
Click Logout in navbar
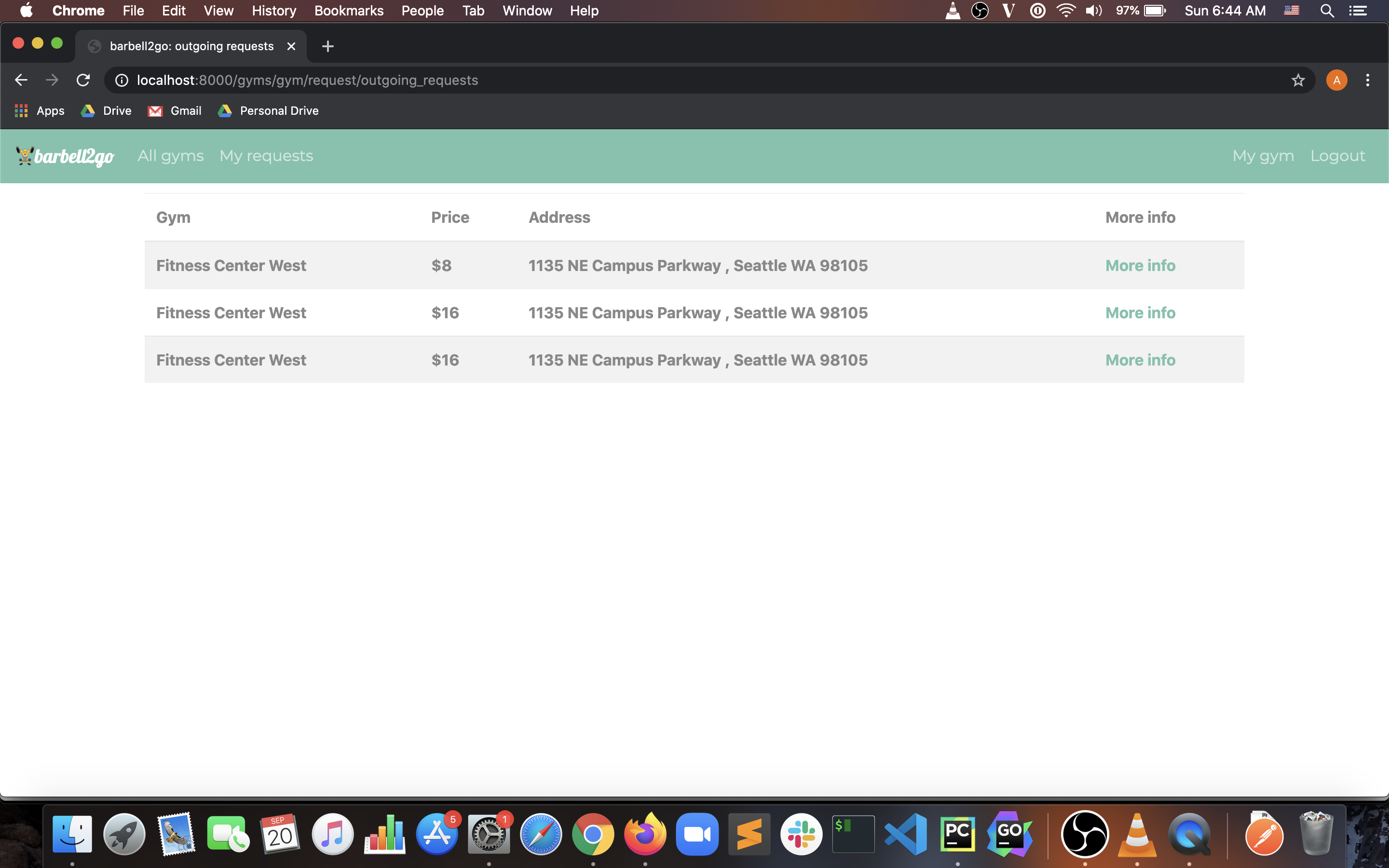pos(1337,156)
